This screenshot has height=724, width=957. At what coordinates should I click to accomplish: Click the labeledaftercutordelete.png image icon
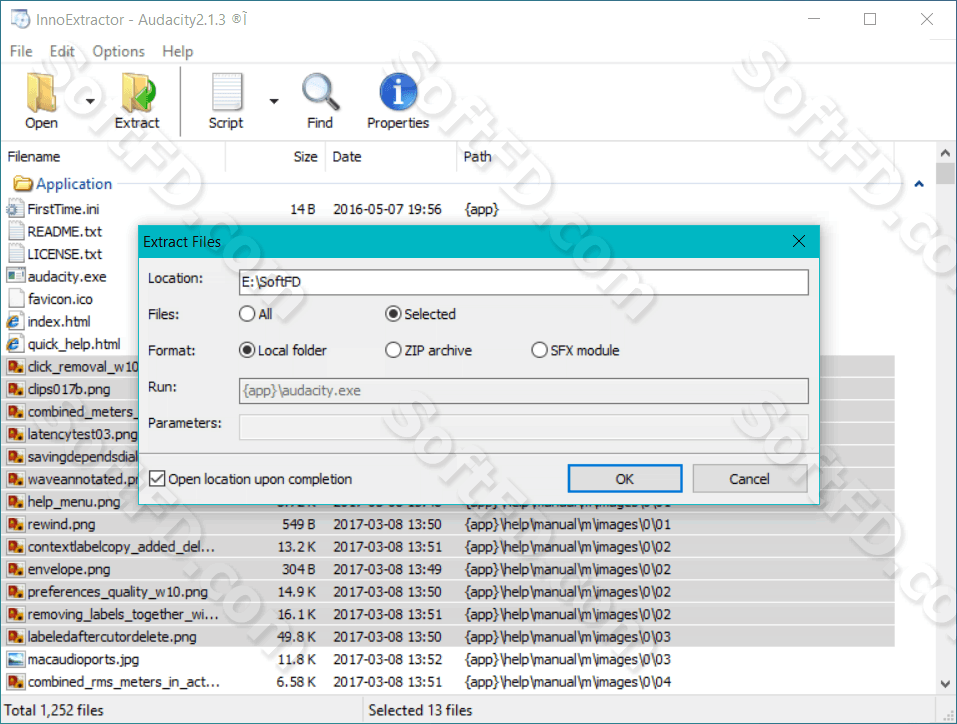(15, 637)
